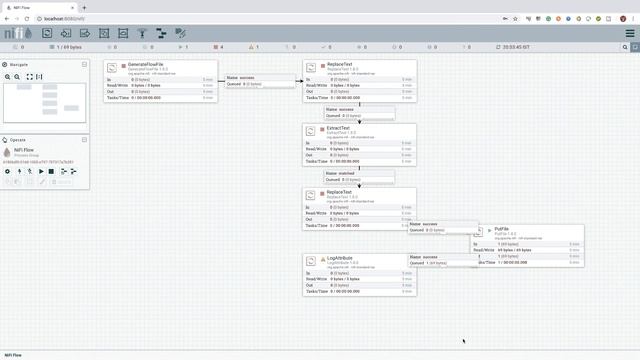Image resolution: width=640 pixels, height=360 pixels.
Task: Open the browser profile avatar
Action: tap(623, 19)
